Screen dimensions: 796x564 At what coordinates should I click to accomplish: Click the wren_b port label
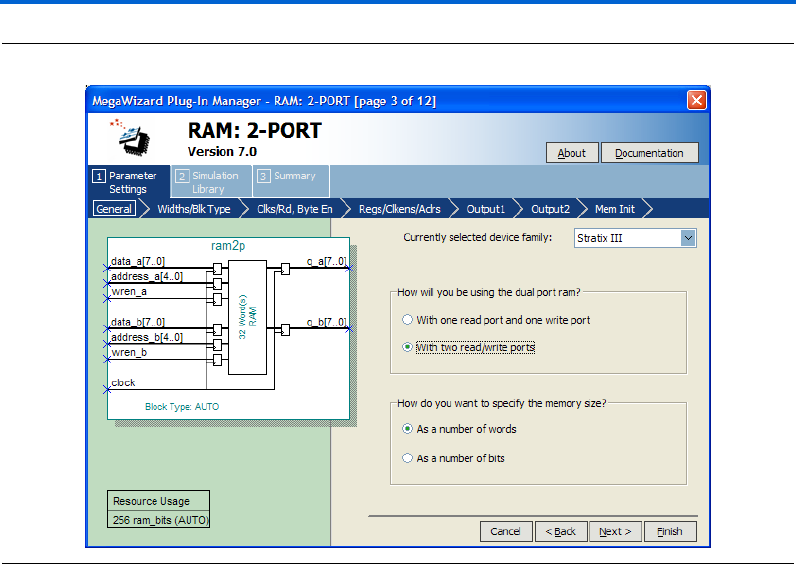129,352
